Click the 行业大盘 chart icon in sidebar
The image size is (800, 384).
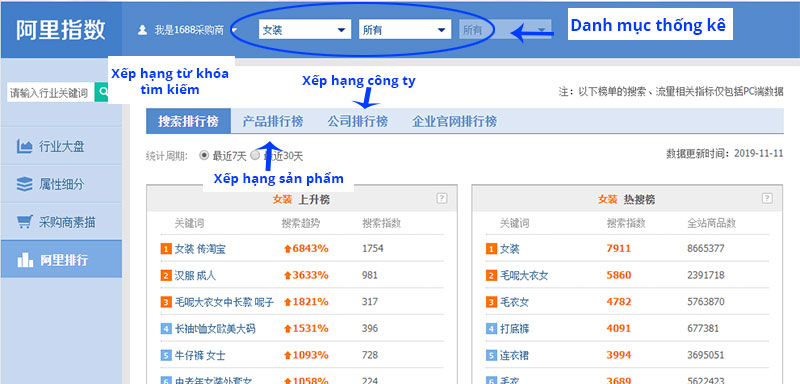click(24, 146)
